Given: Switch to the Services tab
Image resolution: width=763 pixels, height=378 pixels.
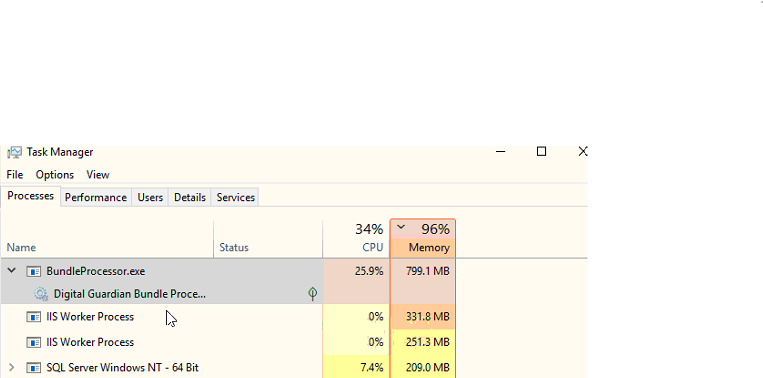Looking at the screenshot, I should [x=236, y=198].
